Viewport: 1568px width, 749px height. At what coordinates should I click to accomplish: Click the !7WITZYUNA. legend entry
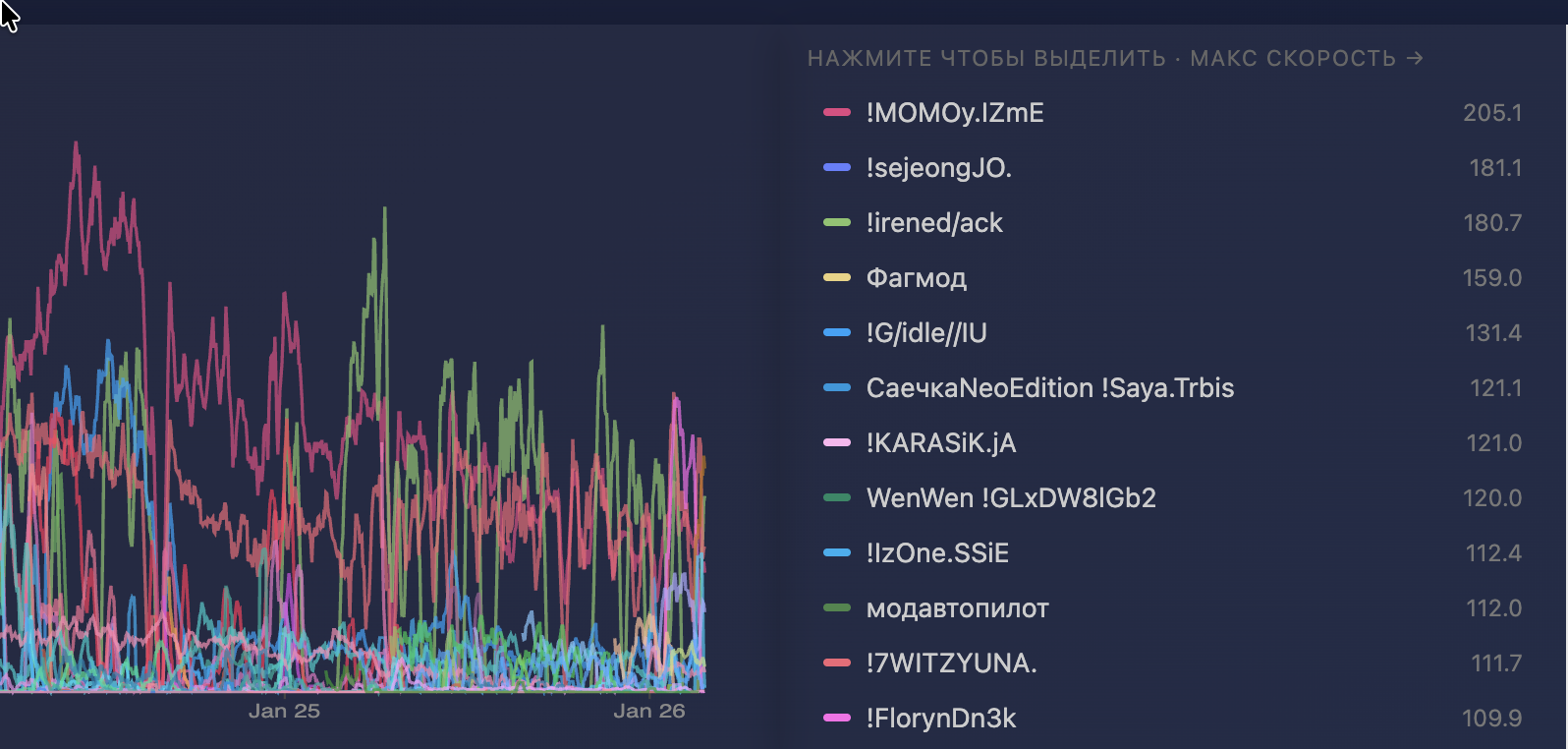[x=950, y=663]
